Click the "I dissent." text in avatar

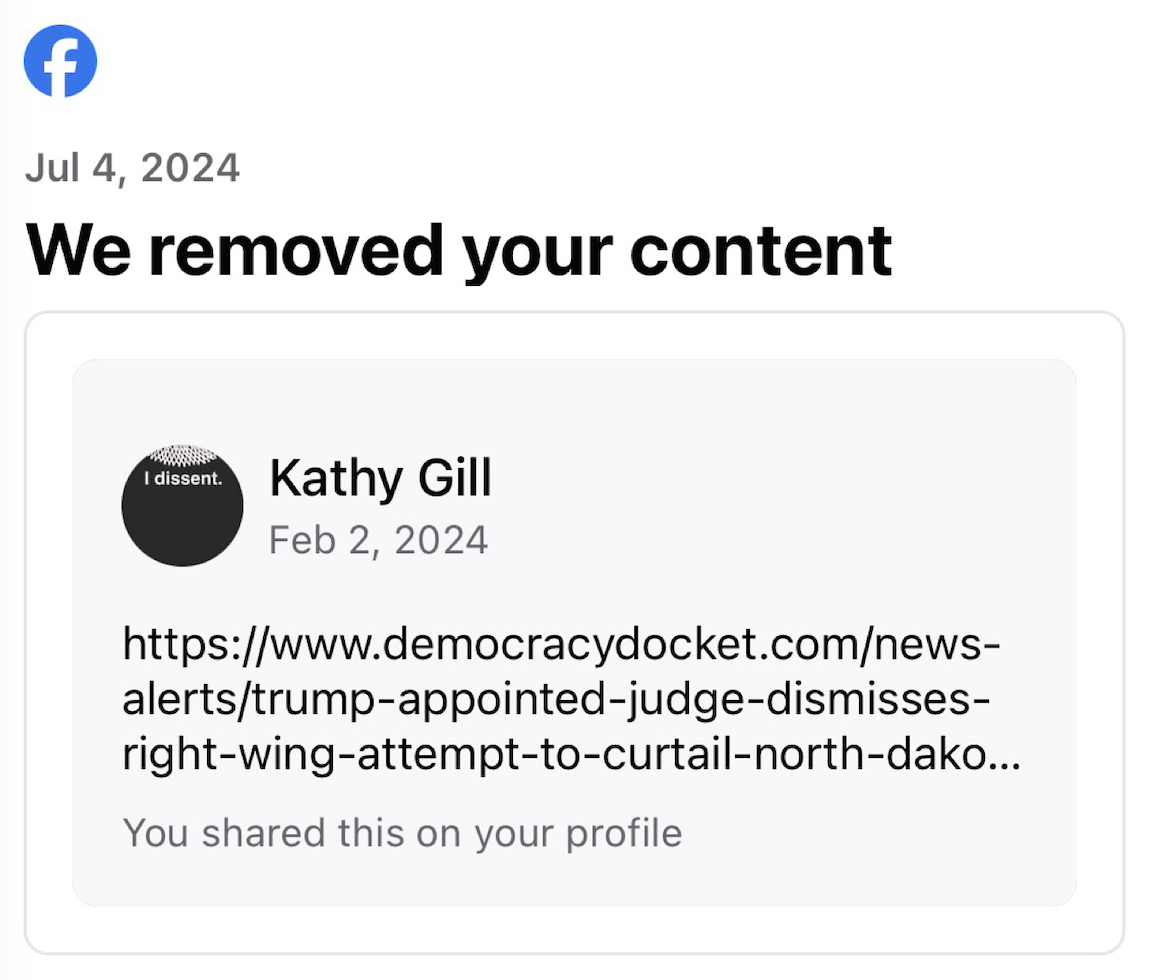coord(182,479)
